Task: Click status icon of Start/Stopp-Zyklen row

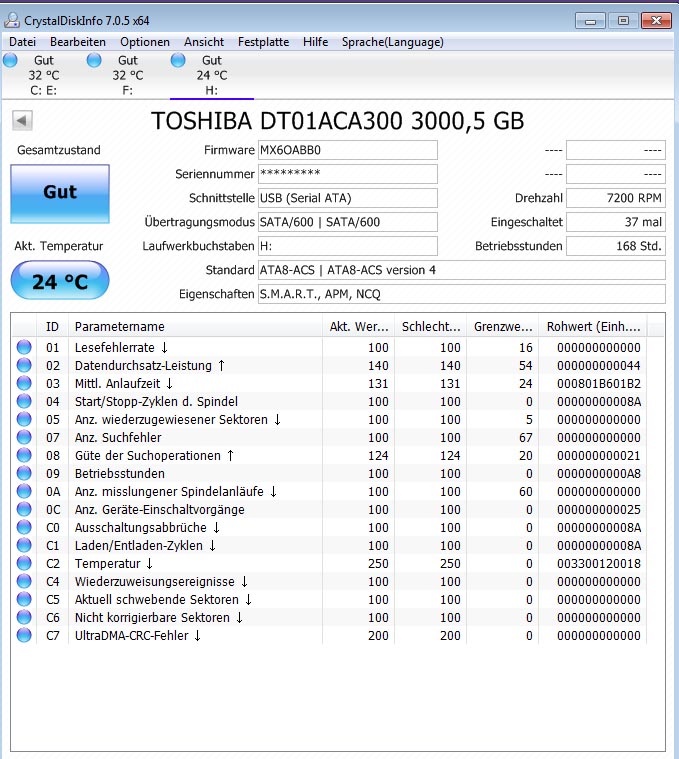Action: (x=24, y=401)
